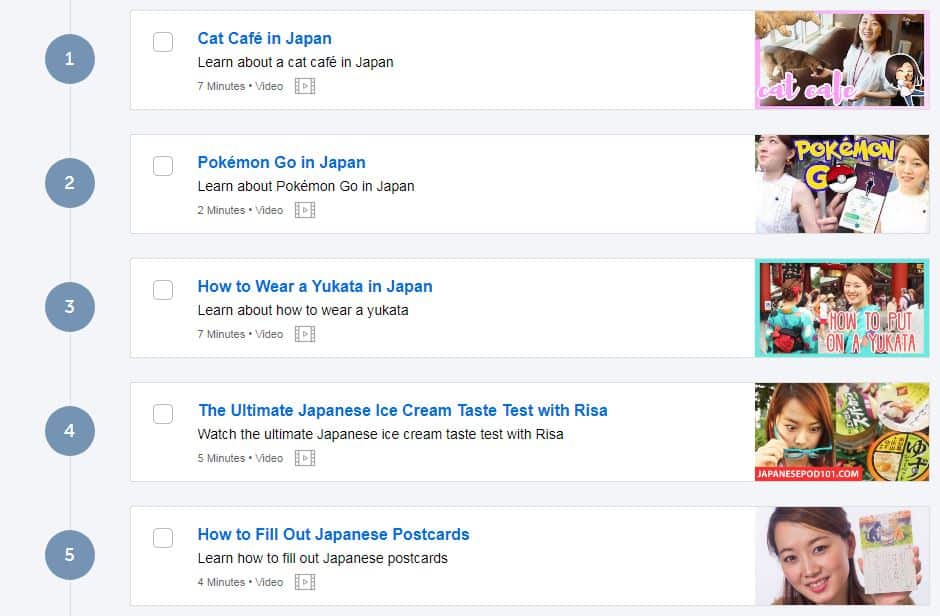Click the Pokémon Go thumbnail image
This screenshot has height=616, width=940.
pos(841,184)
